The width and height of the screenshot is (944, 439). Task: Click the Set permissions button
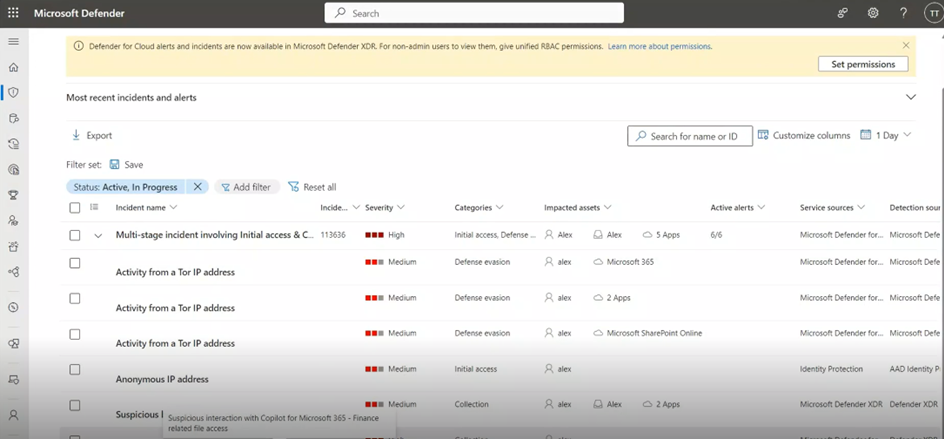tap(863, 64)
